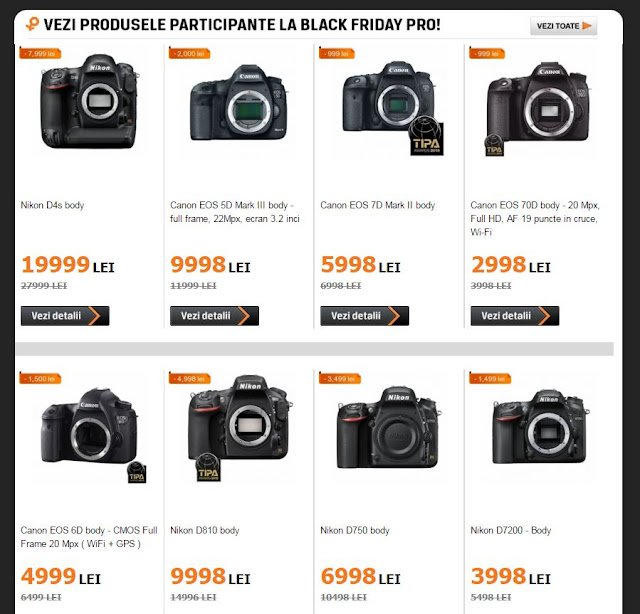Select the Nikon D4s camera image

89,102
